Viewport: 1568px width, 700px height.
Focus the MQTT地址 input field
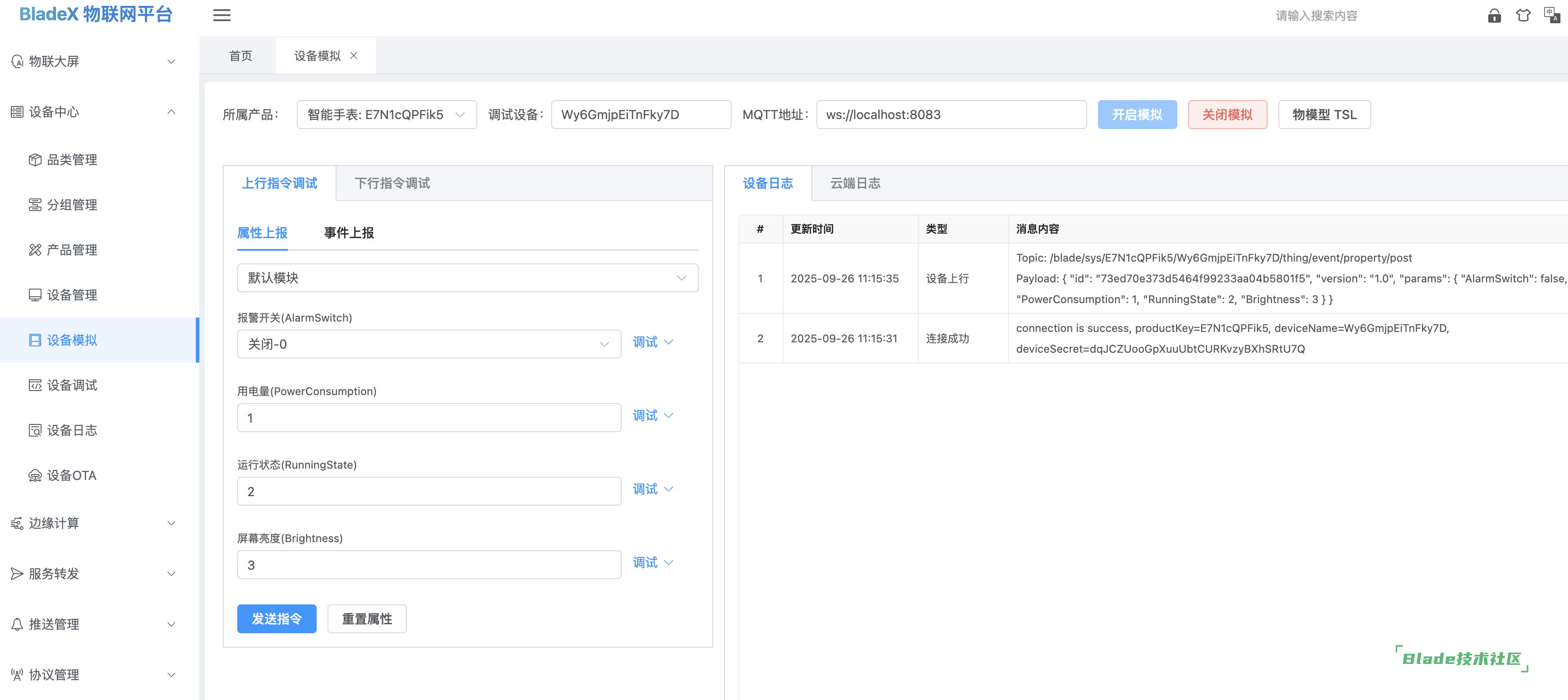(951, 115)
